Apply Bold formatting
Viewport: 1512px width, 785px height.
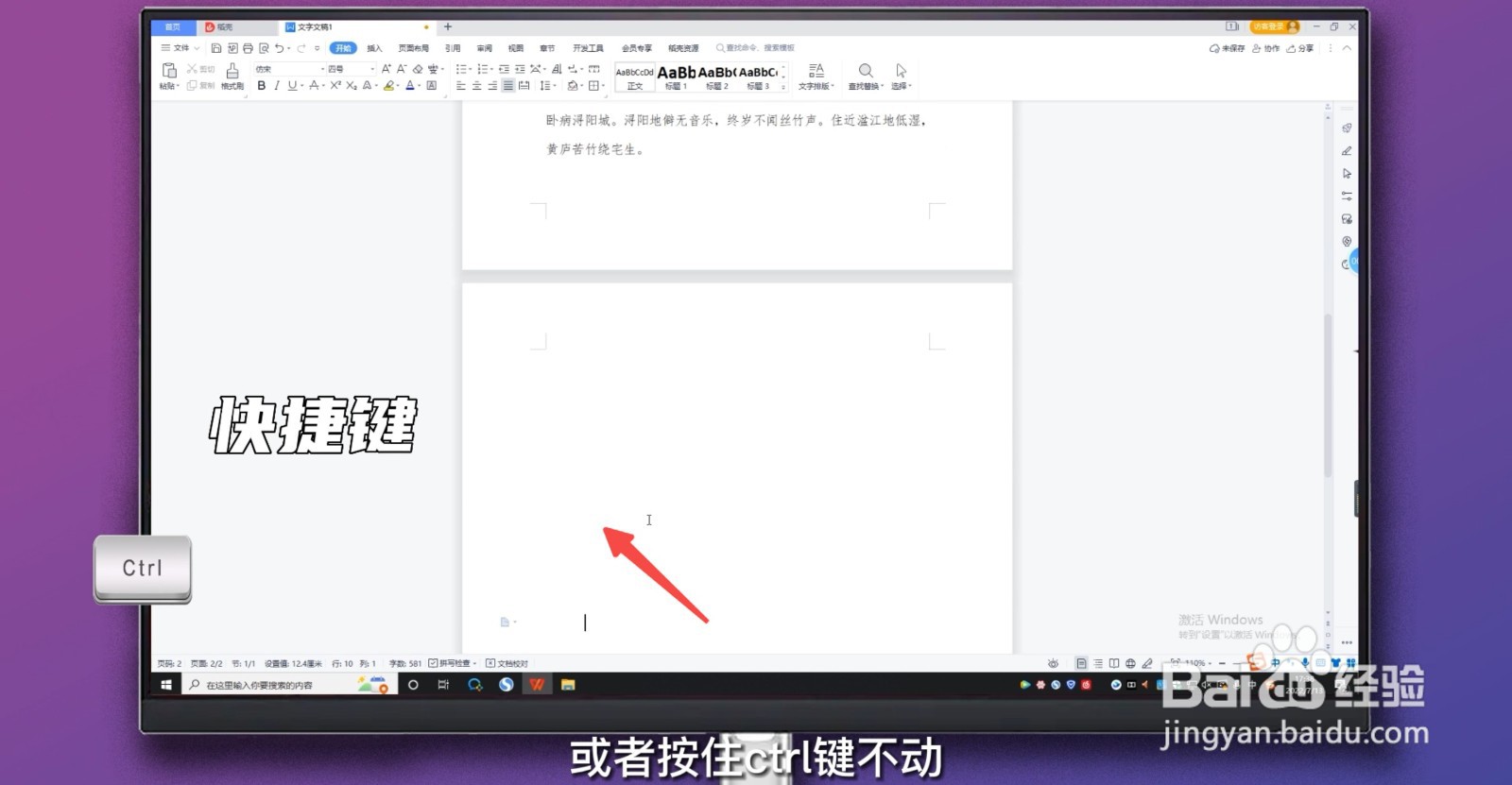(x=262, y=85)
